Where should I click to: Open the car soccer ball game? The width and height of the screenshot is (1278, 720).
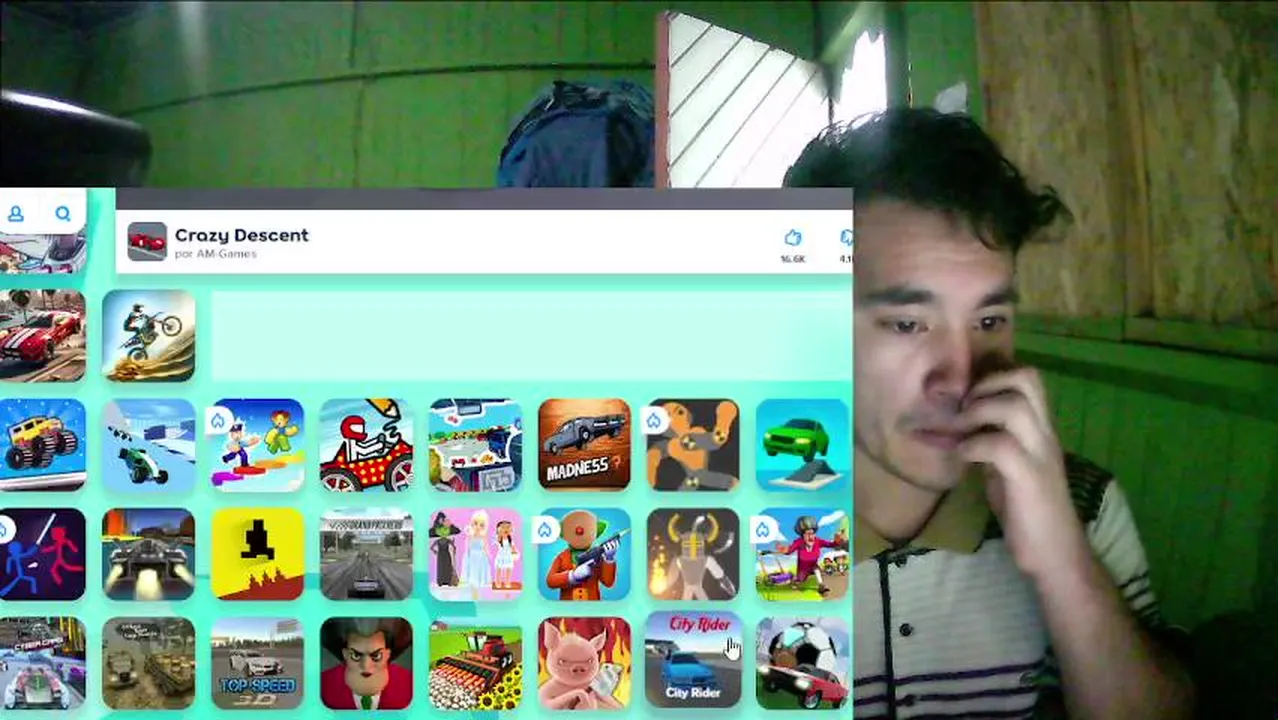(x=802, y=663)
